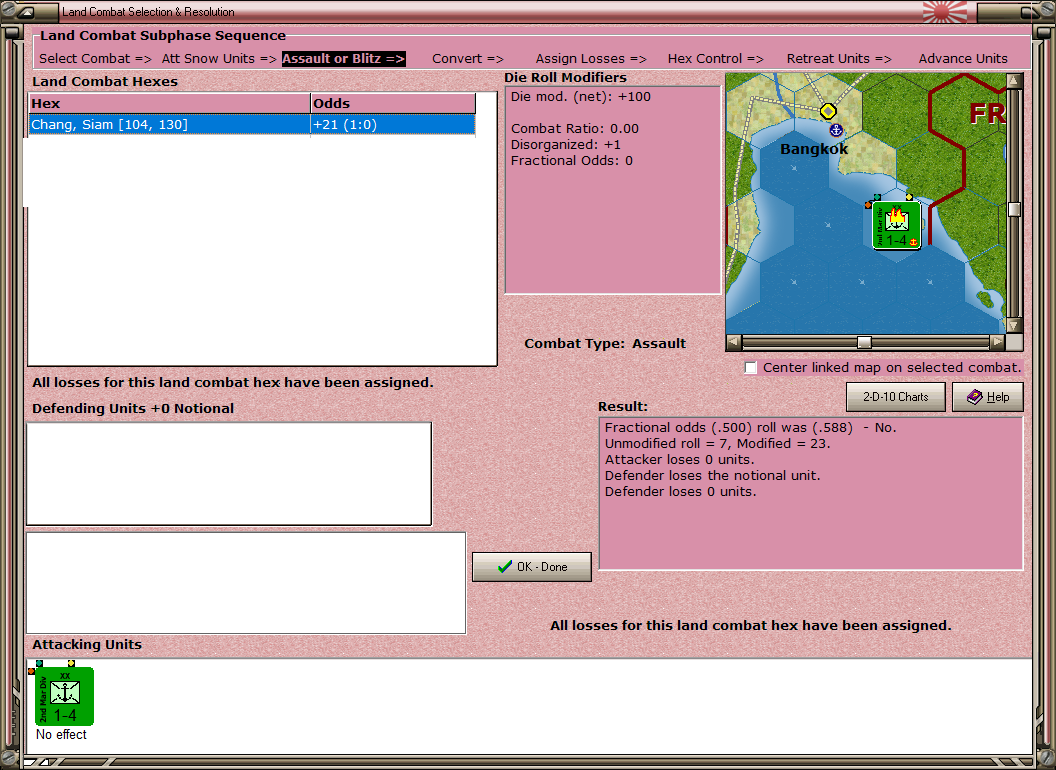The height and width of the screenshot is (770, 1056).
Task: Click the map's horizontal scrollbar thumb
Action: 864,342
